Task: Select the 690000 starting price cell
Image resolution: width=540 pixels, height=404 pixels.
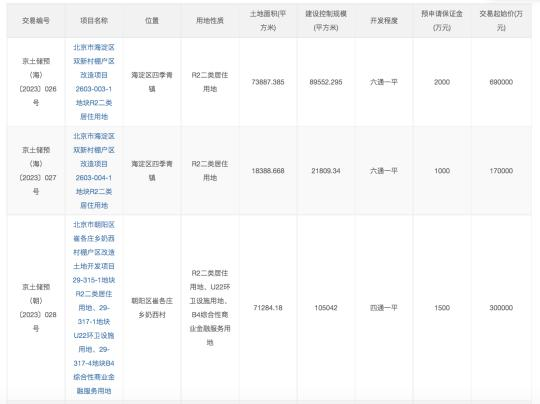Action: tap(501, 82)
